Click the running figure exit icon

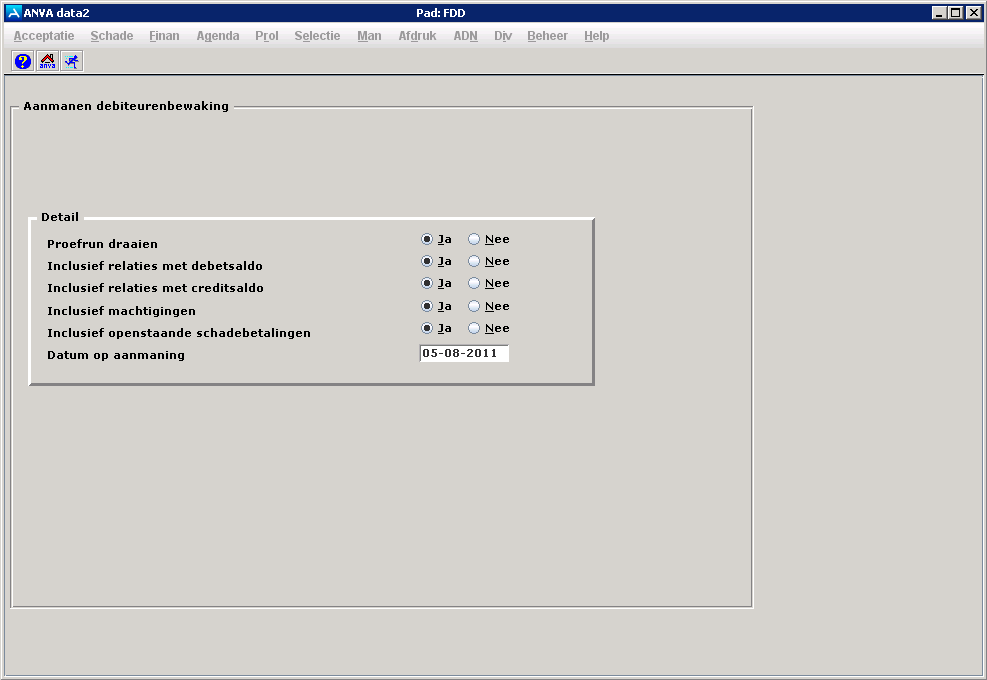(72, 61)
